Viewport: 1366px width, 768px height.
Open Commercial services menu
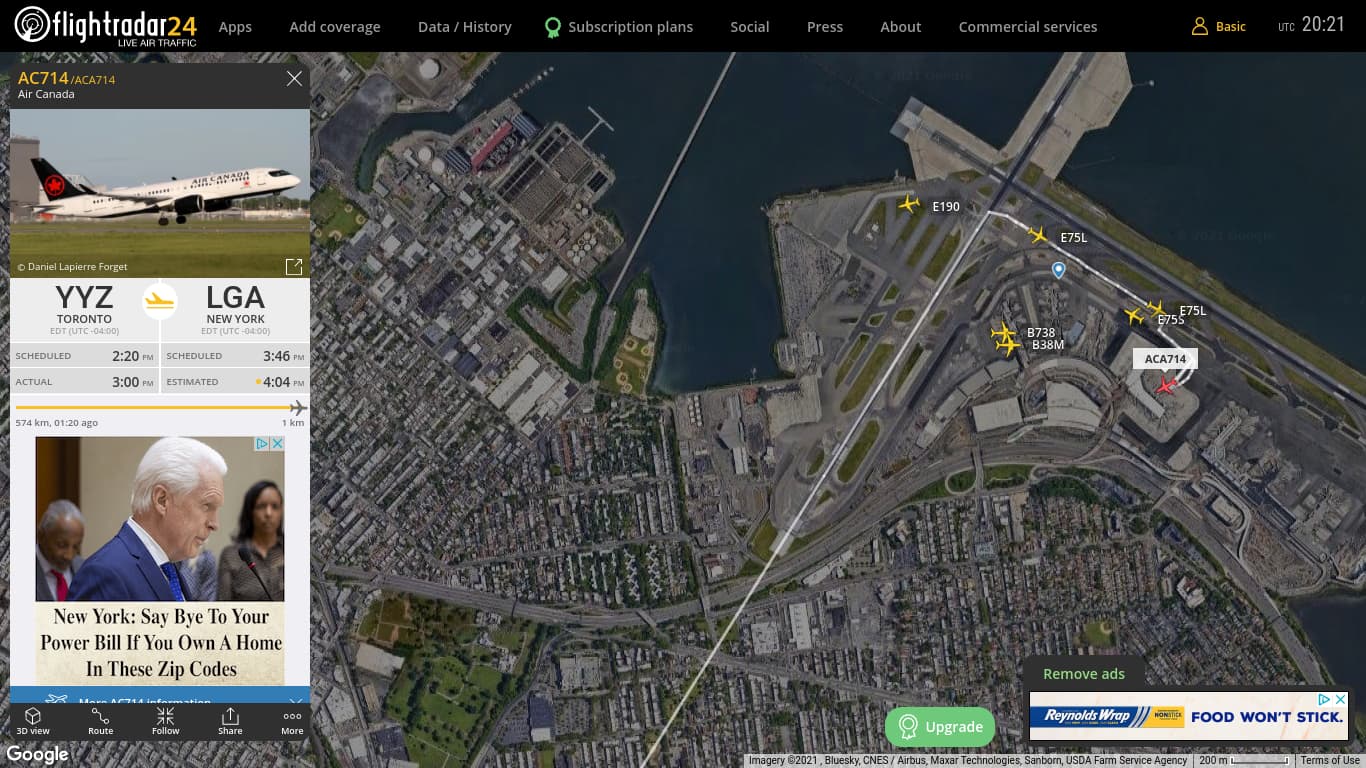click(1028, 27)
